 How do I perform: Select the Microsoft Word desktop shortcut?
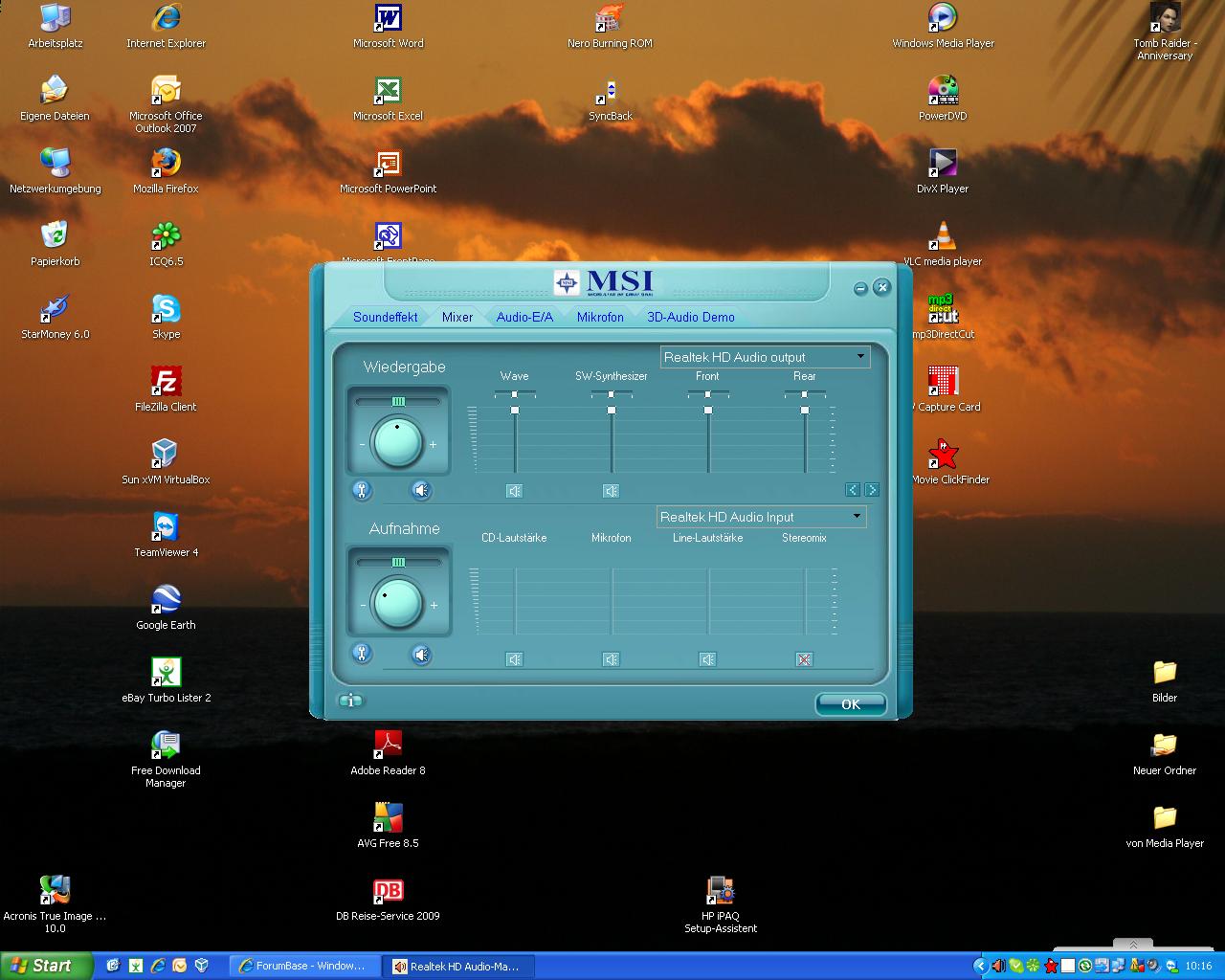(388, 27)
